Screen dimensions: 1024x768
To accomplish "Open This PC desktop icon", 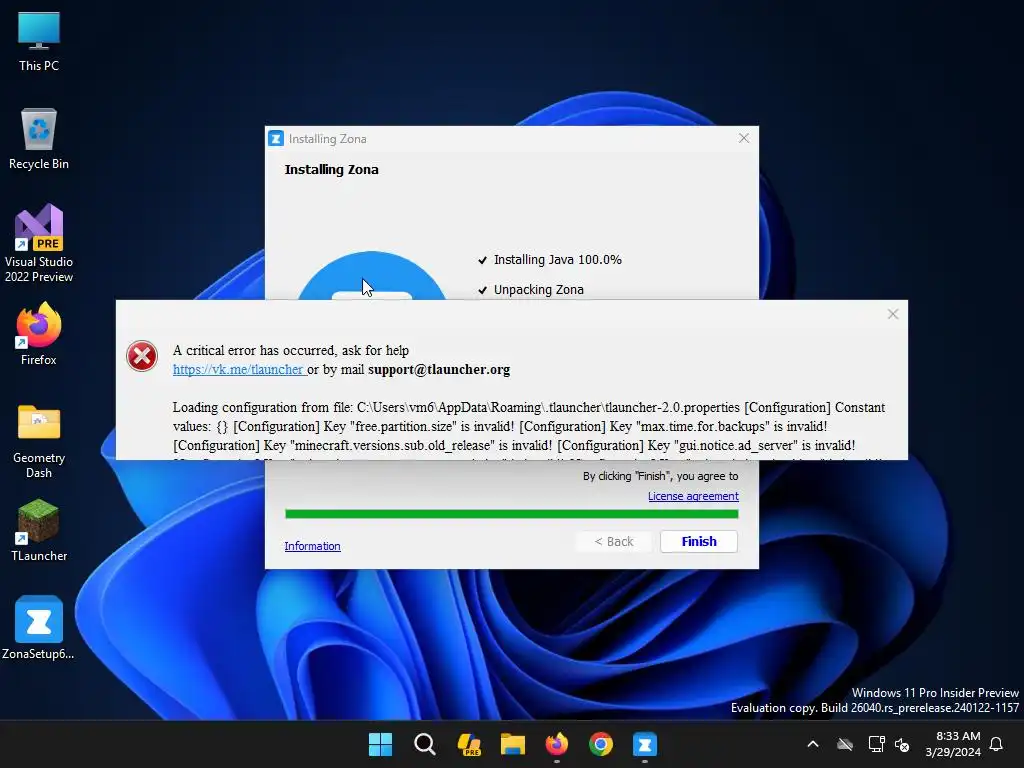I will click(39, 42).
